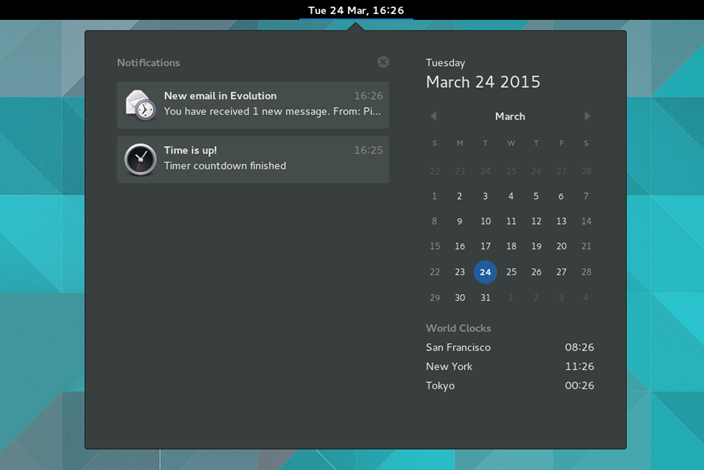Click the 16:26 email notification timestamp
Image resolution: width=704 pixels, height=470 pixels.
pos(369,96)
